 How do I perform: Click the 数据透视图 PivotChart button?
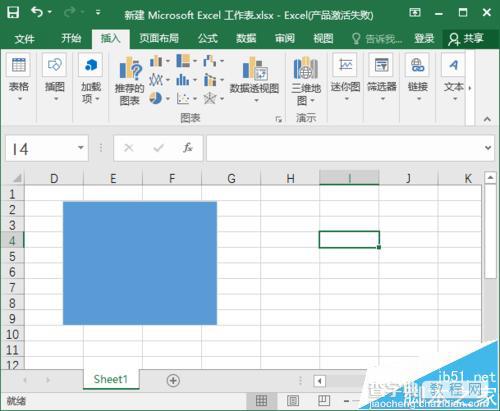254,74
